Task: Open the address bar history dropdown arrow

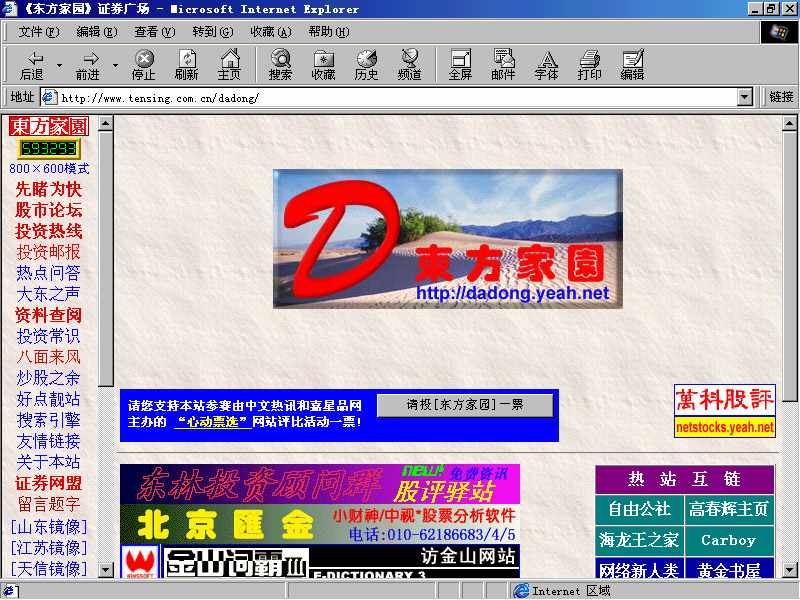Action: coord(742,97)
